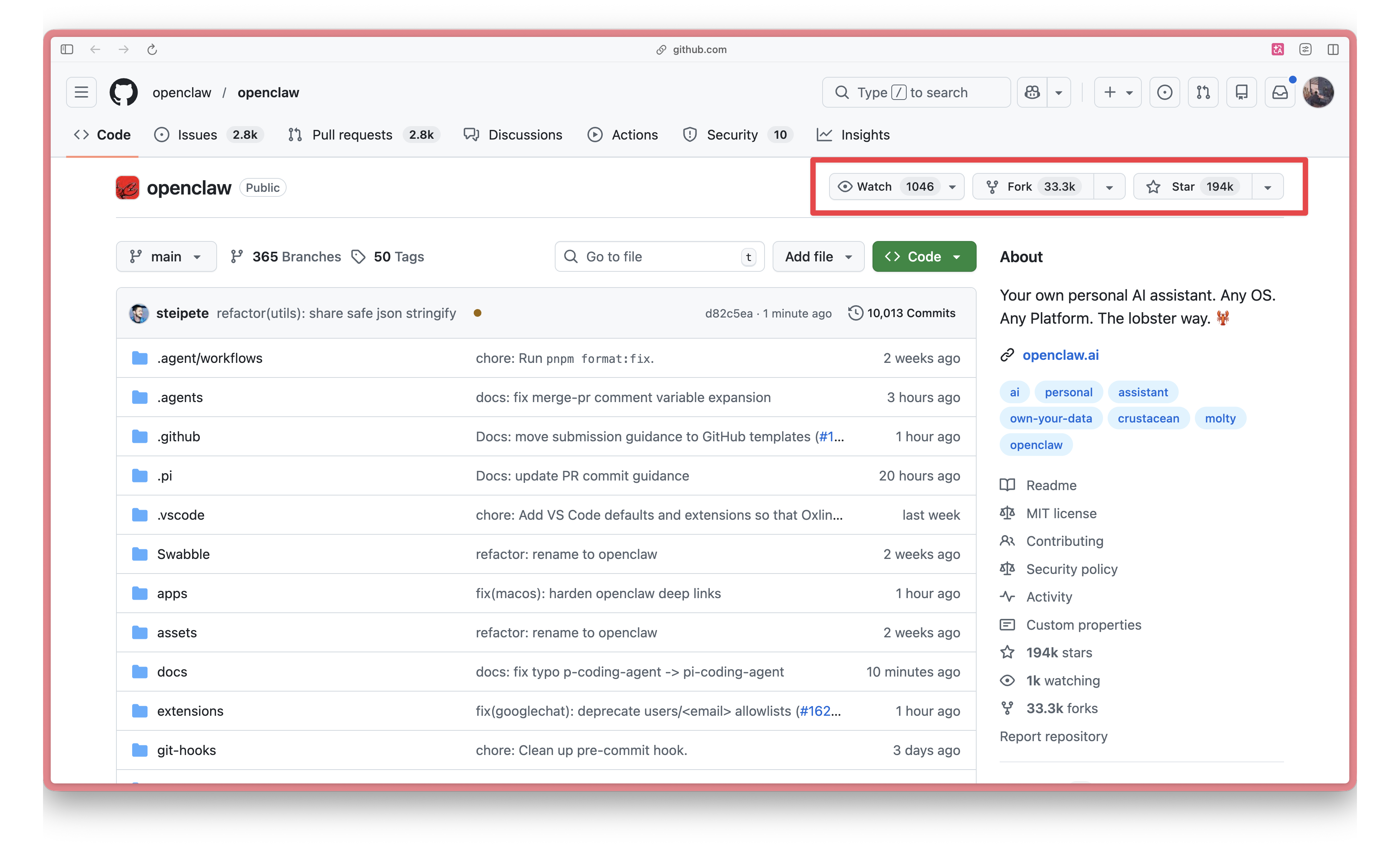The image size is (1400, 848).
Task: Reload the page with refresh icon
Action: (x=152, y=50)
